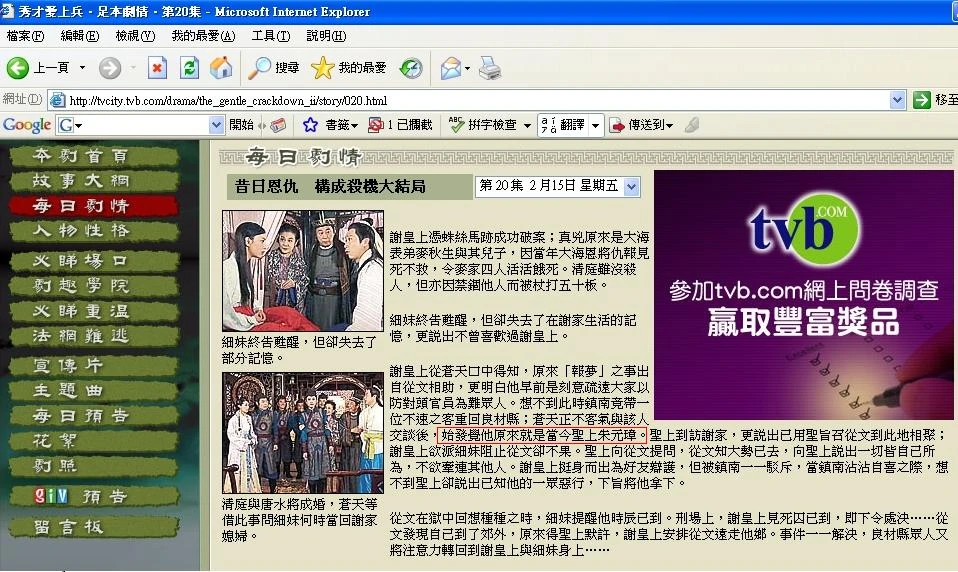Stop page loading with the red X icon

[157, 68]
